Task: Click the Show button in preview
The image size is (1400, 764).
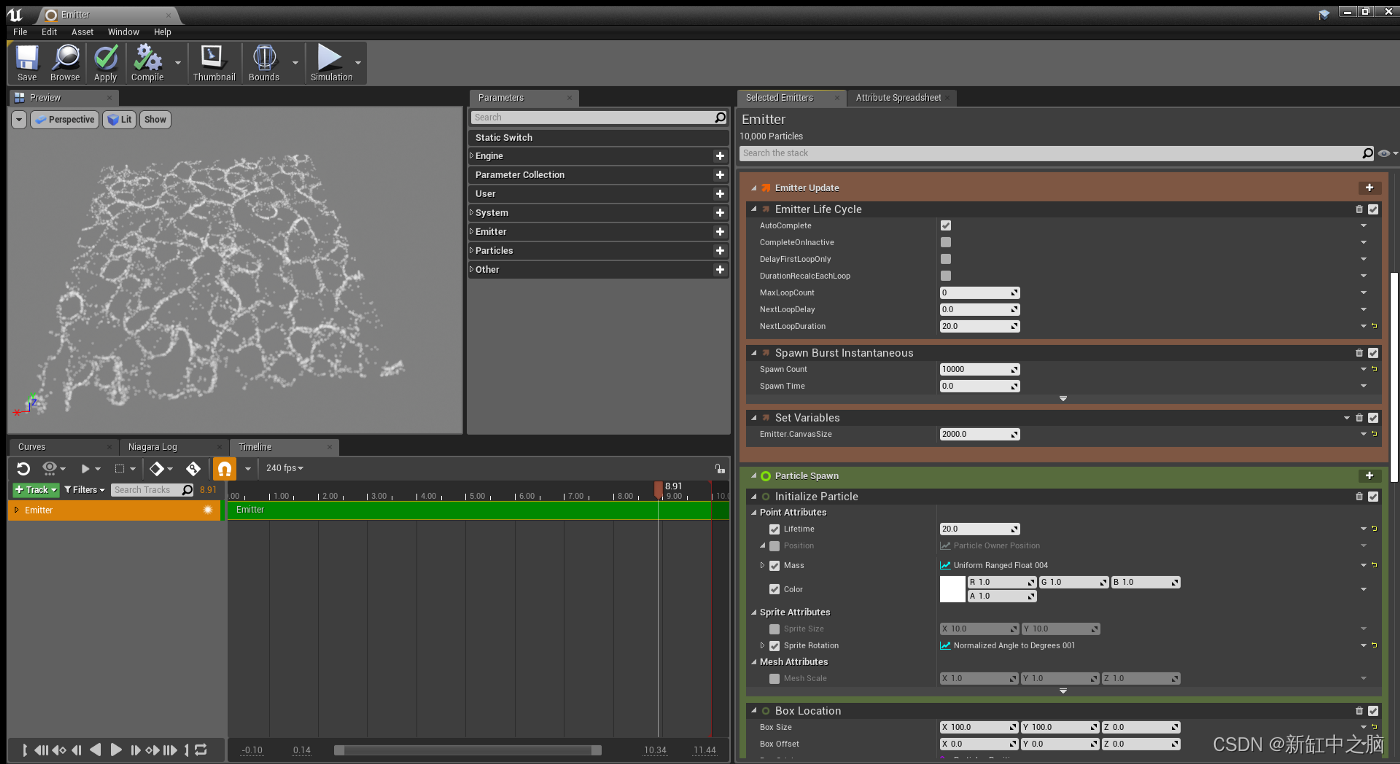Action: click(x=155, y=119)
